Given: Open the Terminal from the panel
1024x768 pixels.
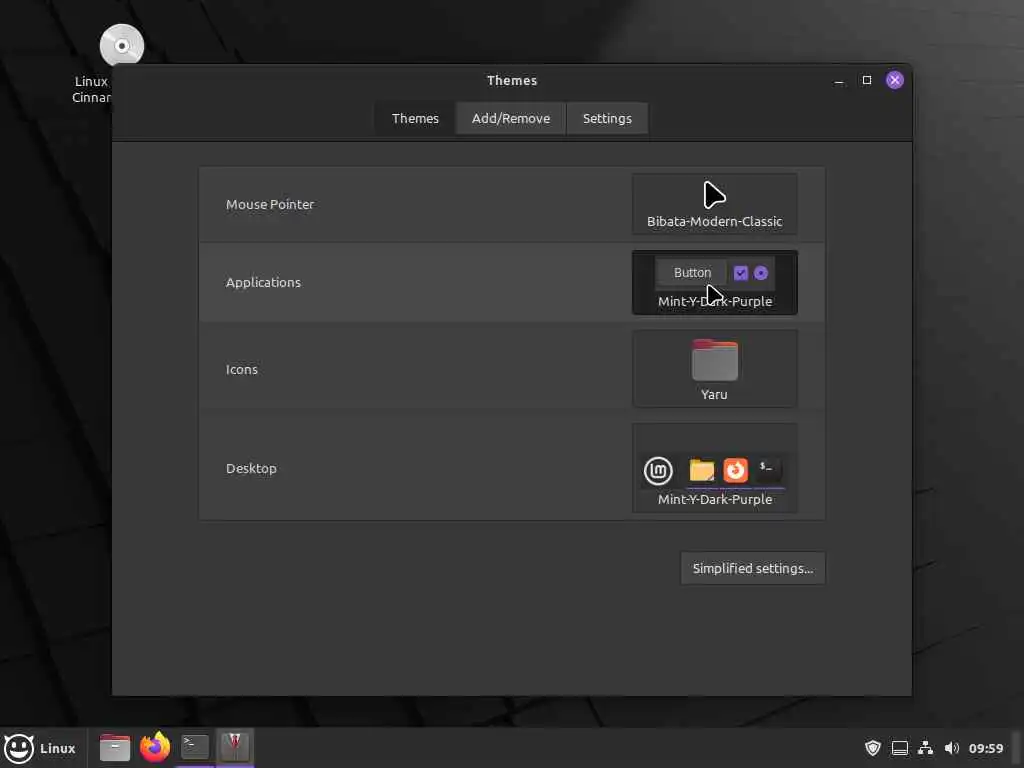Looking at the screenshot, I should pyautogui.click(x=195, y=747).
